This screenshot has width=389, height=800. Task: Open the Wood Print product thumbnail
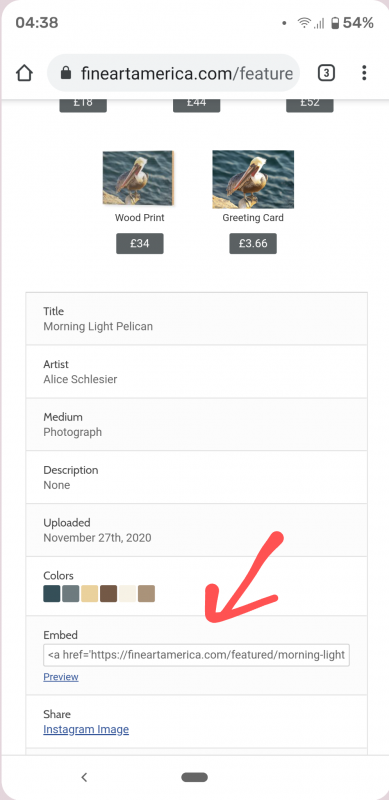tap(139, 178)
